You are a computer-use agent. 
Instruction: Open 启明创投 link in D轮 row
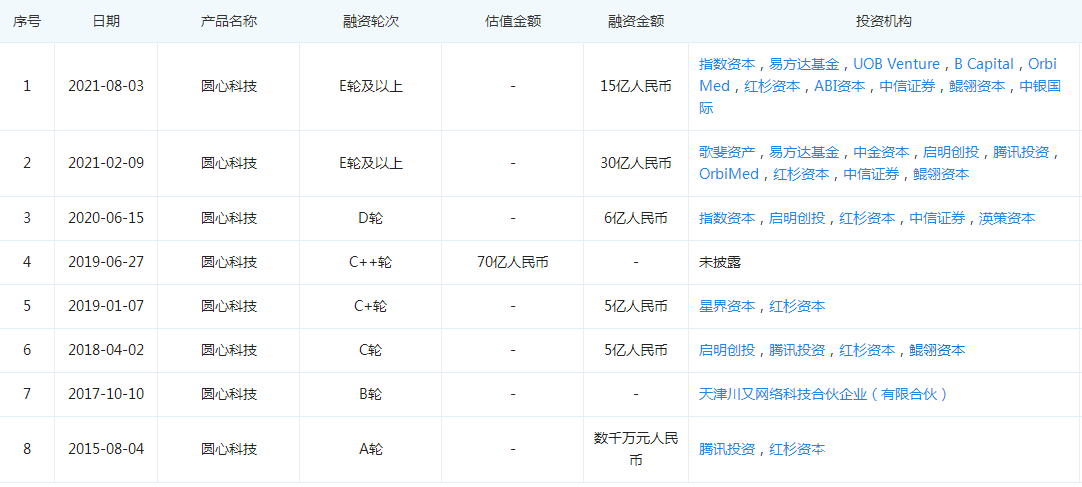[797, 219]
